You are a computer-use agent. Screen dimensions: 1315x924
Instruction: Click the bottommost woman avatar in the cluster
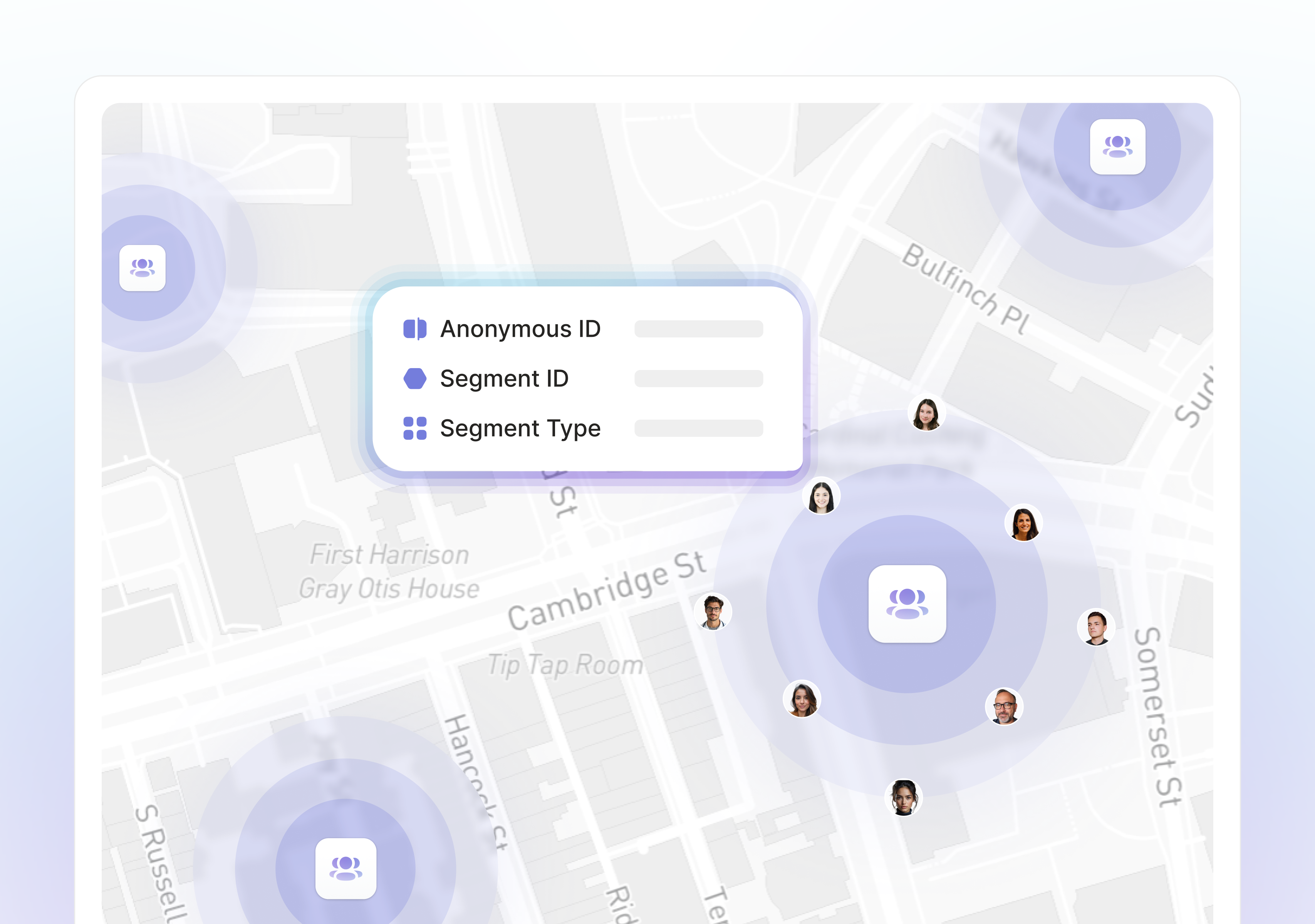coord(903,797)
